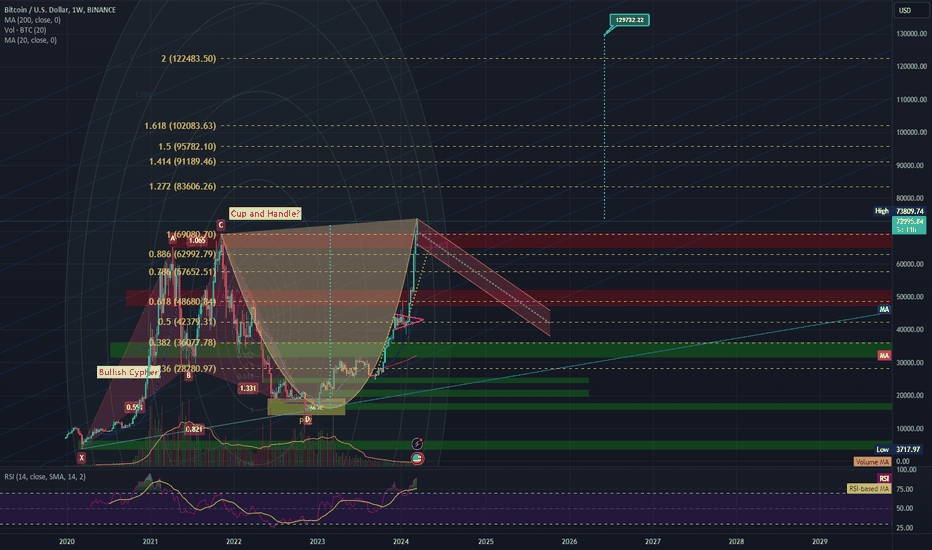Click the US flag economic event icon
This screenshot has width=932, height=550.
(x=417, y=458)
